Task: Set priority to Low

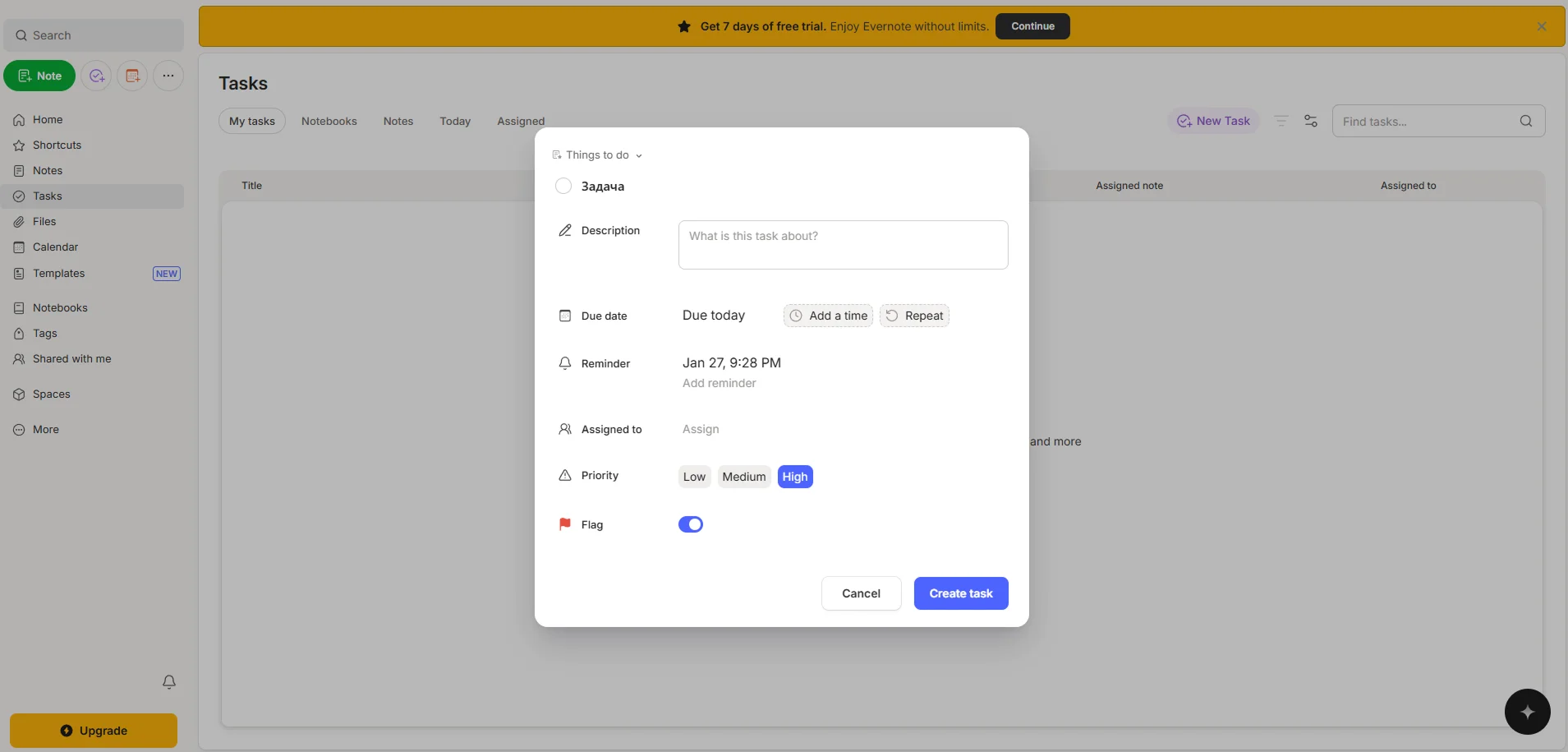Action: 694,477
